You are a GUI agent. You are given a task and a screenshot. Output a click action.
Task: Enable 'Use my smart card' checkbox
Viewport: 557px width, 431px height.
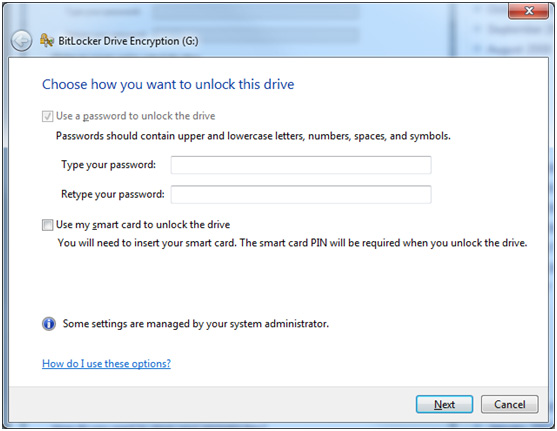pyautogui.click(x=47, y=225)
